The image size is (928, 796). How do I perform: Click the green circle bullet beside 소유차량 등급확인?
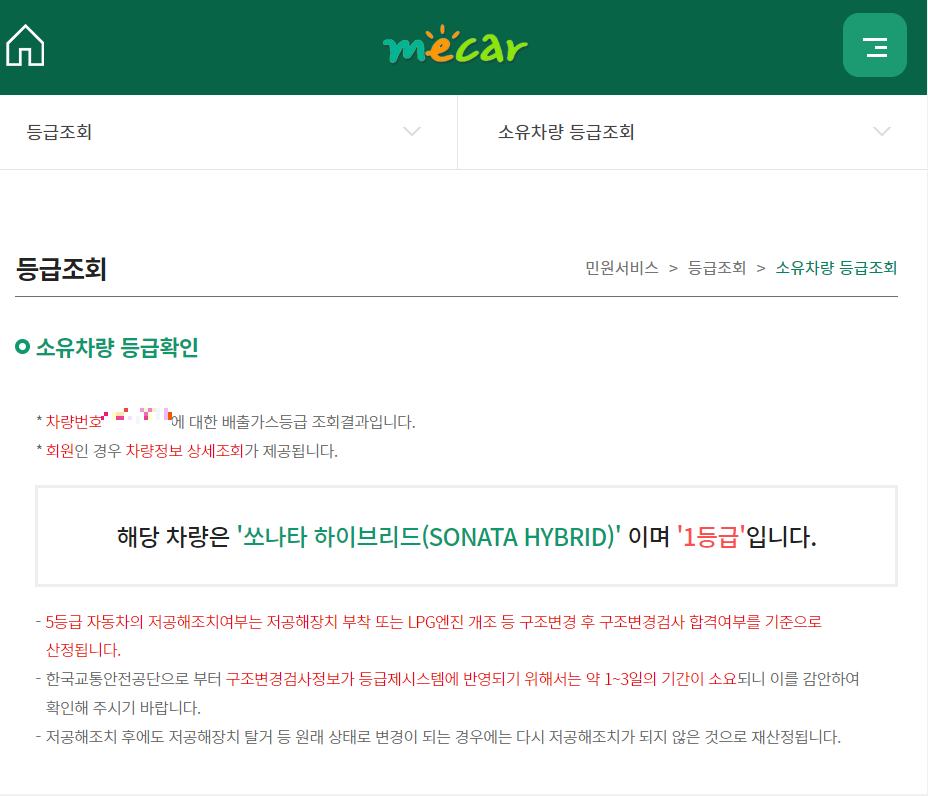pyautogui.click(x=22, y=347)
